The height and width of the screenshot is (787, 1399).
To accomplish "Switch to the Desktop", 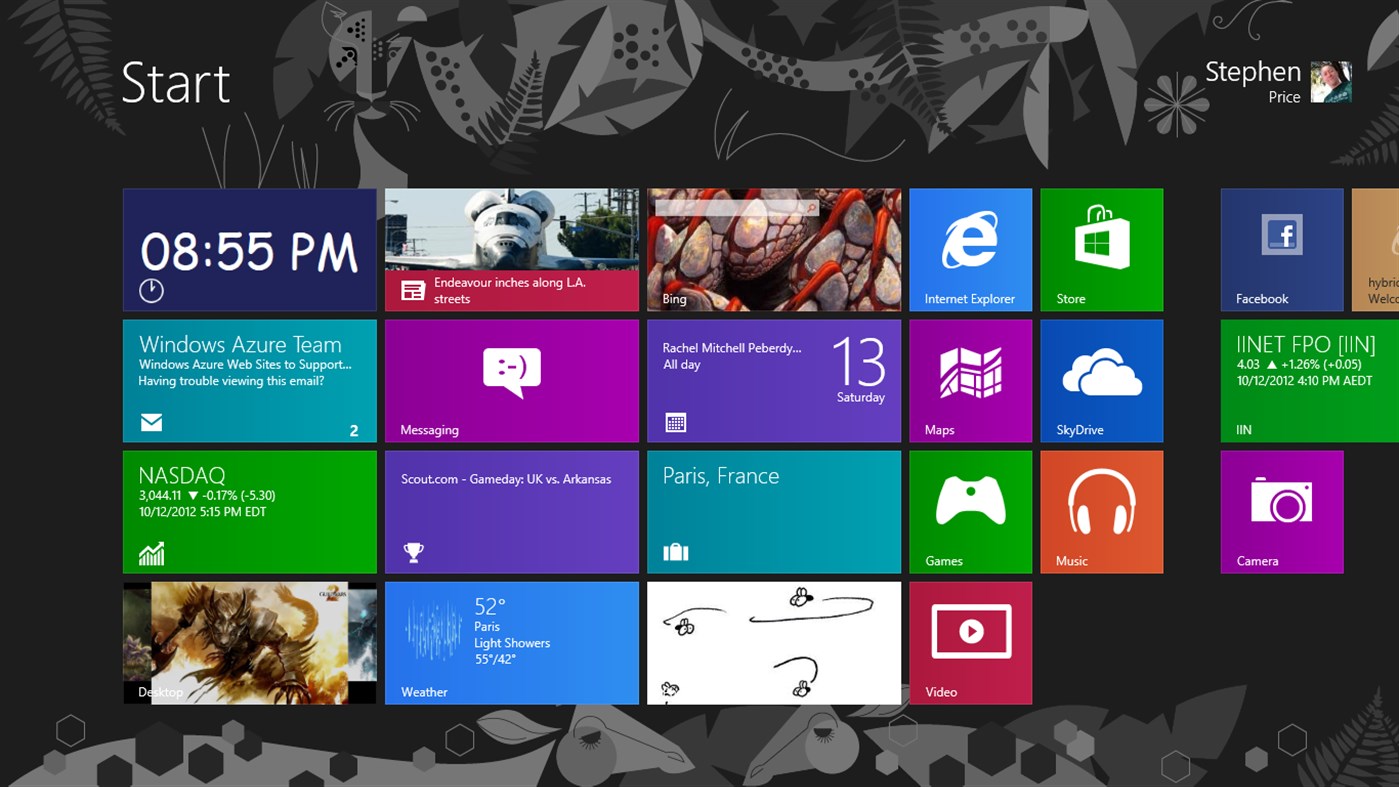I will [249, 642].
